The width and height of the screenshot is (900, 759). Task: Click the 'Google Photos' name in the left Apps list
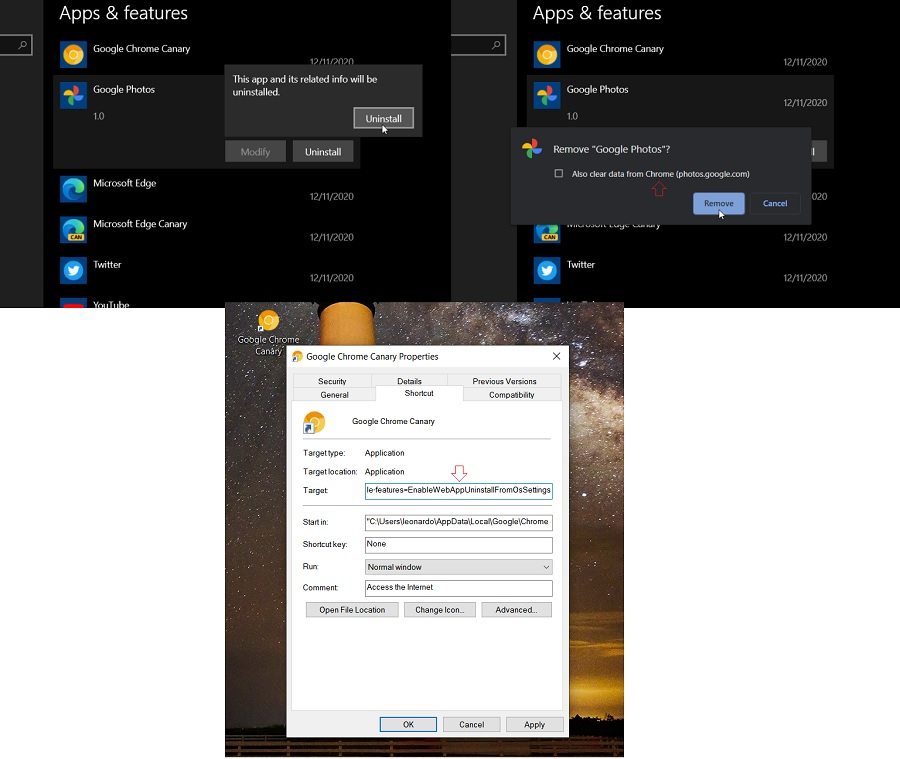124,90
